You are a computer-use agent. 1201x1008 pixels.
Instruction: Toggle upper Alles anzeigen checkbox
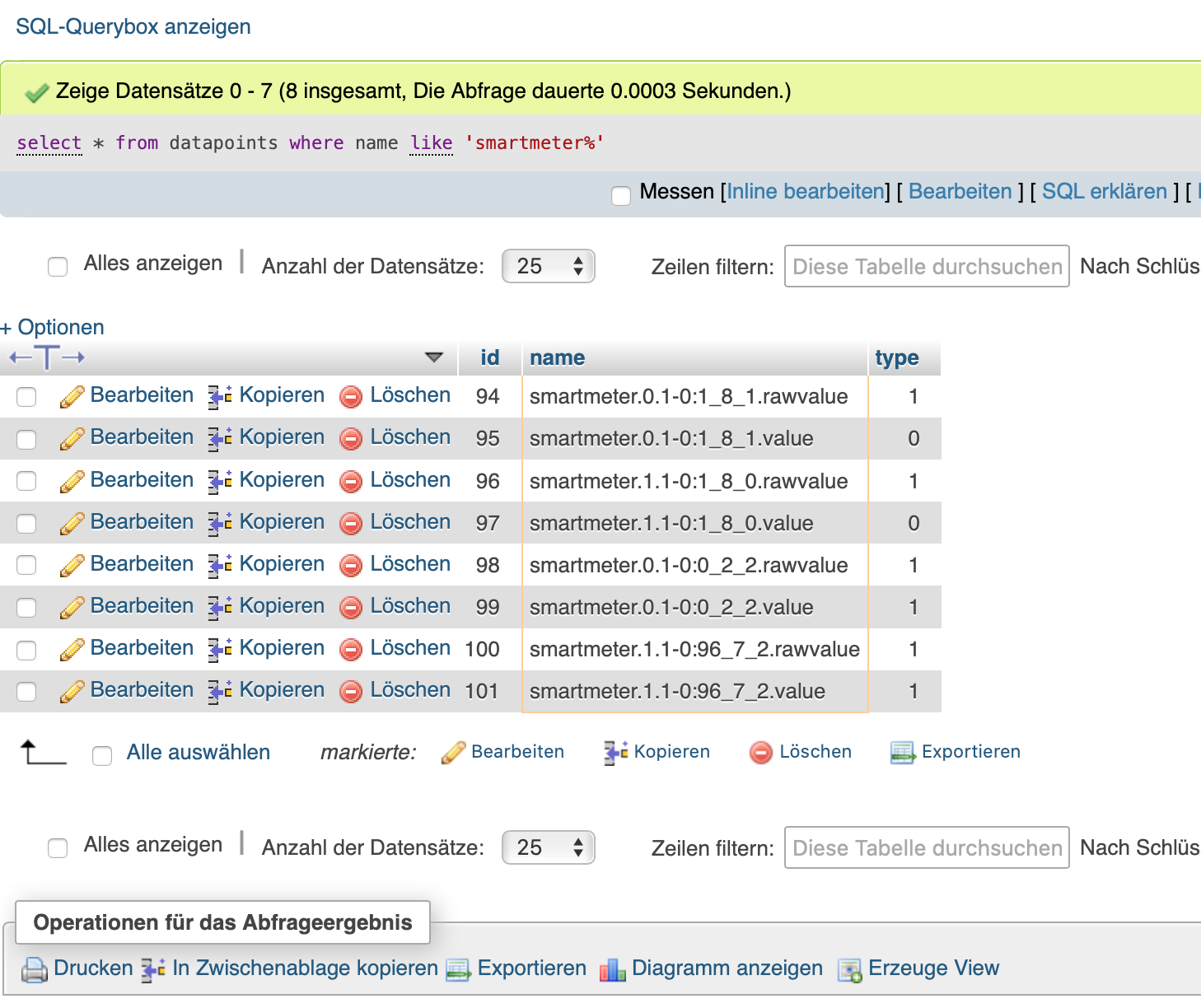[x=58, y=267]
